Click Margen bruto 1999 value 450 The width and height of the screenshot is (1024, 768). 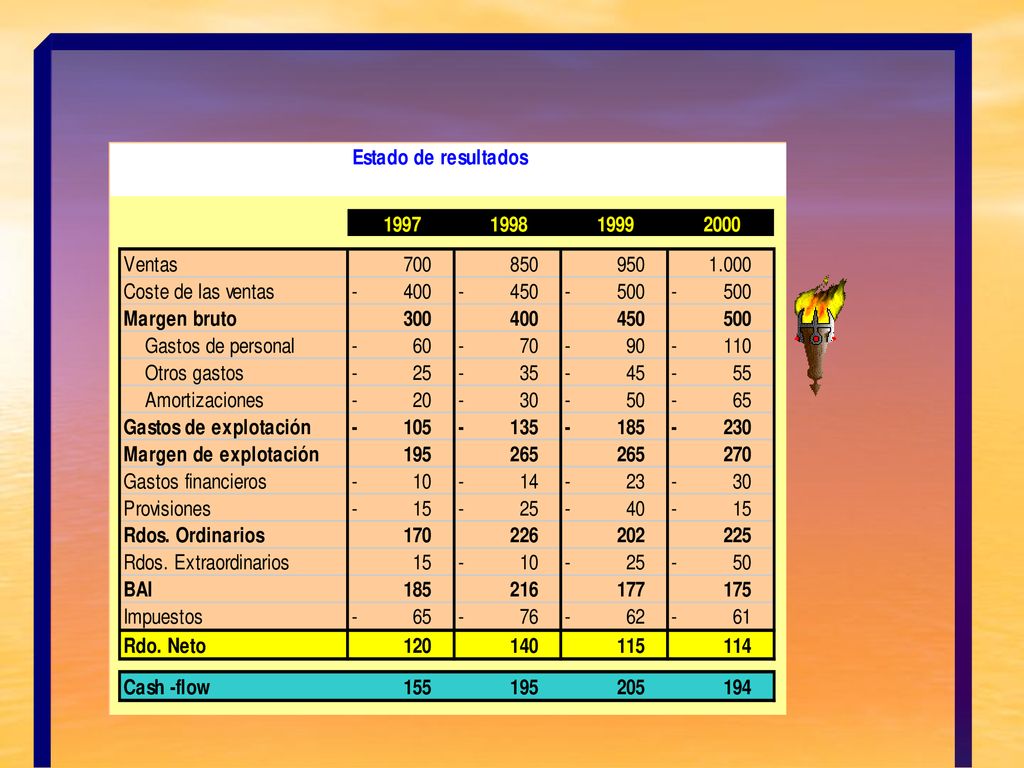click(x=630, y=319)
